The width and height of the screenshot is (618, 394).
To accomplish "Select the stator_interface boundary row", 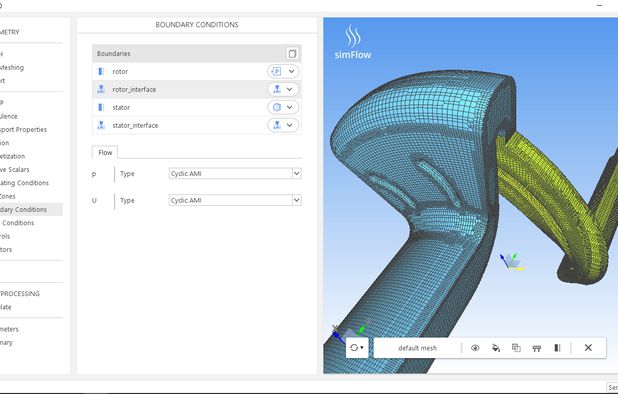I will tap(197, 125).
